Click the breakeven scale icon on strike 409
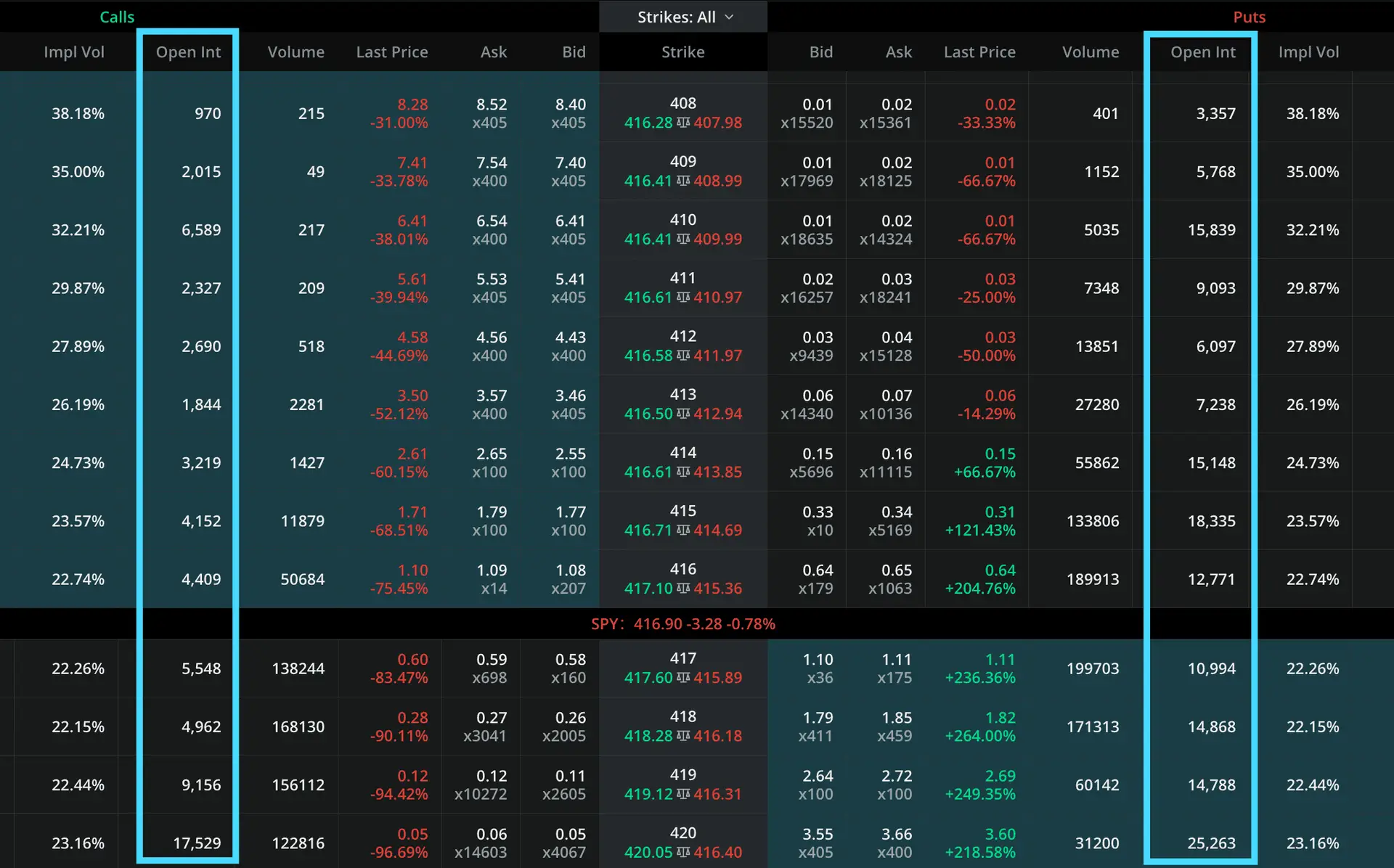This screenshot has height=868, width=1394. coord(683,181)
